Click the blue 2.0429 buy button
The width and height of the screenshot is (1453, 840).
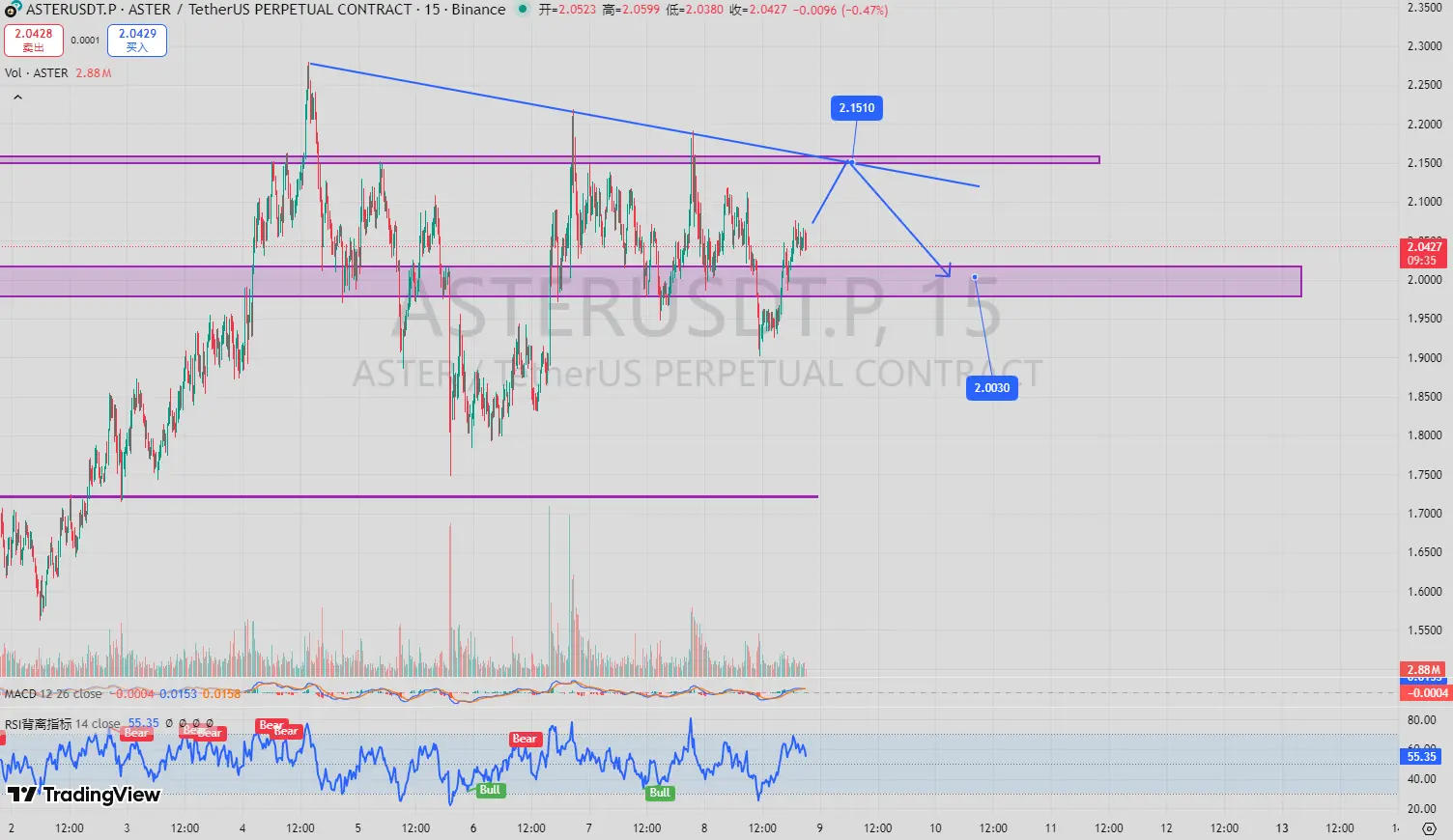click(138, 40)
